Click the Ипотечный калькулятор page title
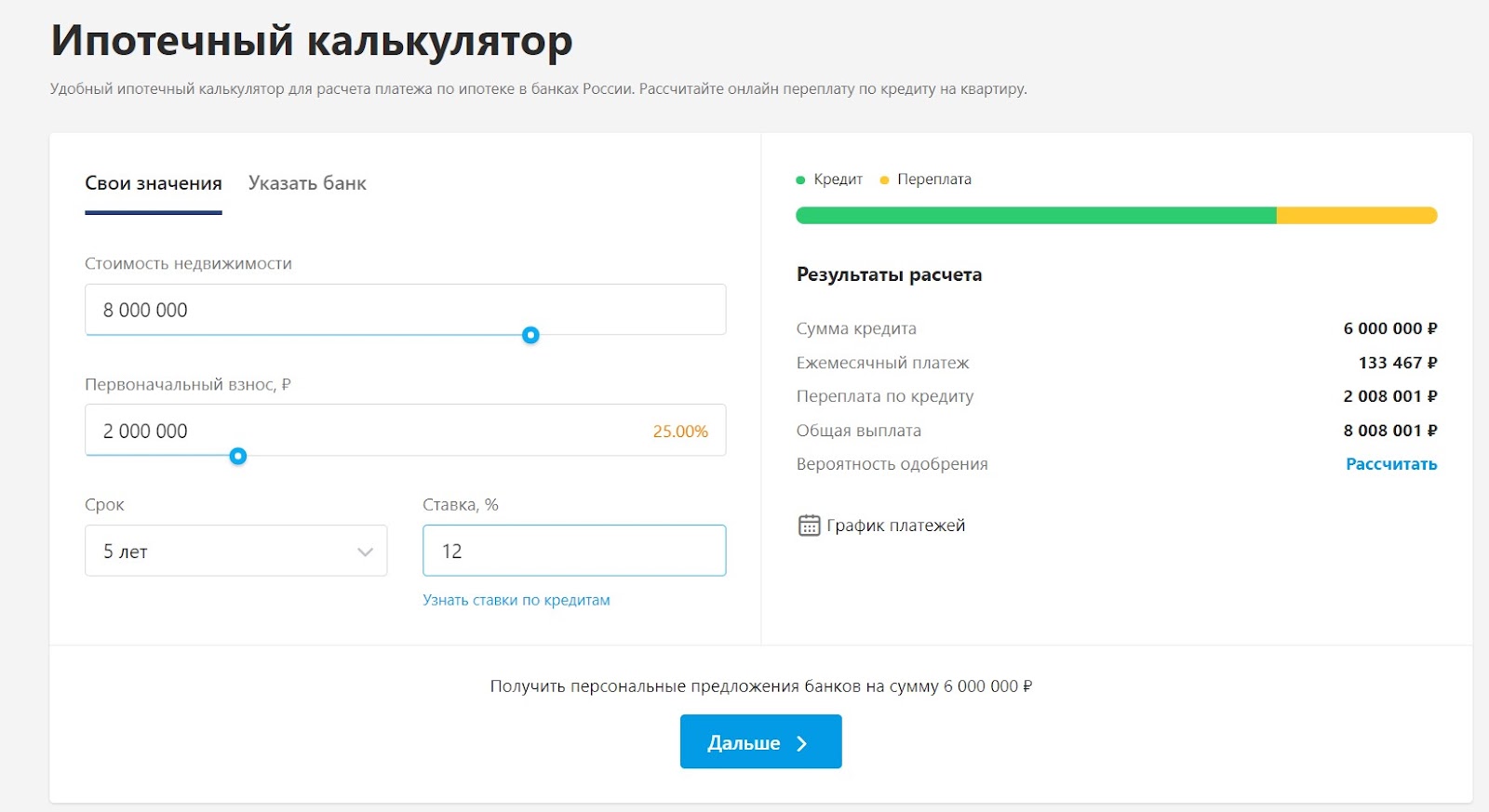 312,41
